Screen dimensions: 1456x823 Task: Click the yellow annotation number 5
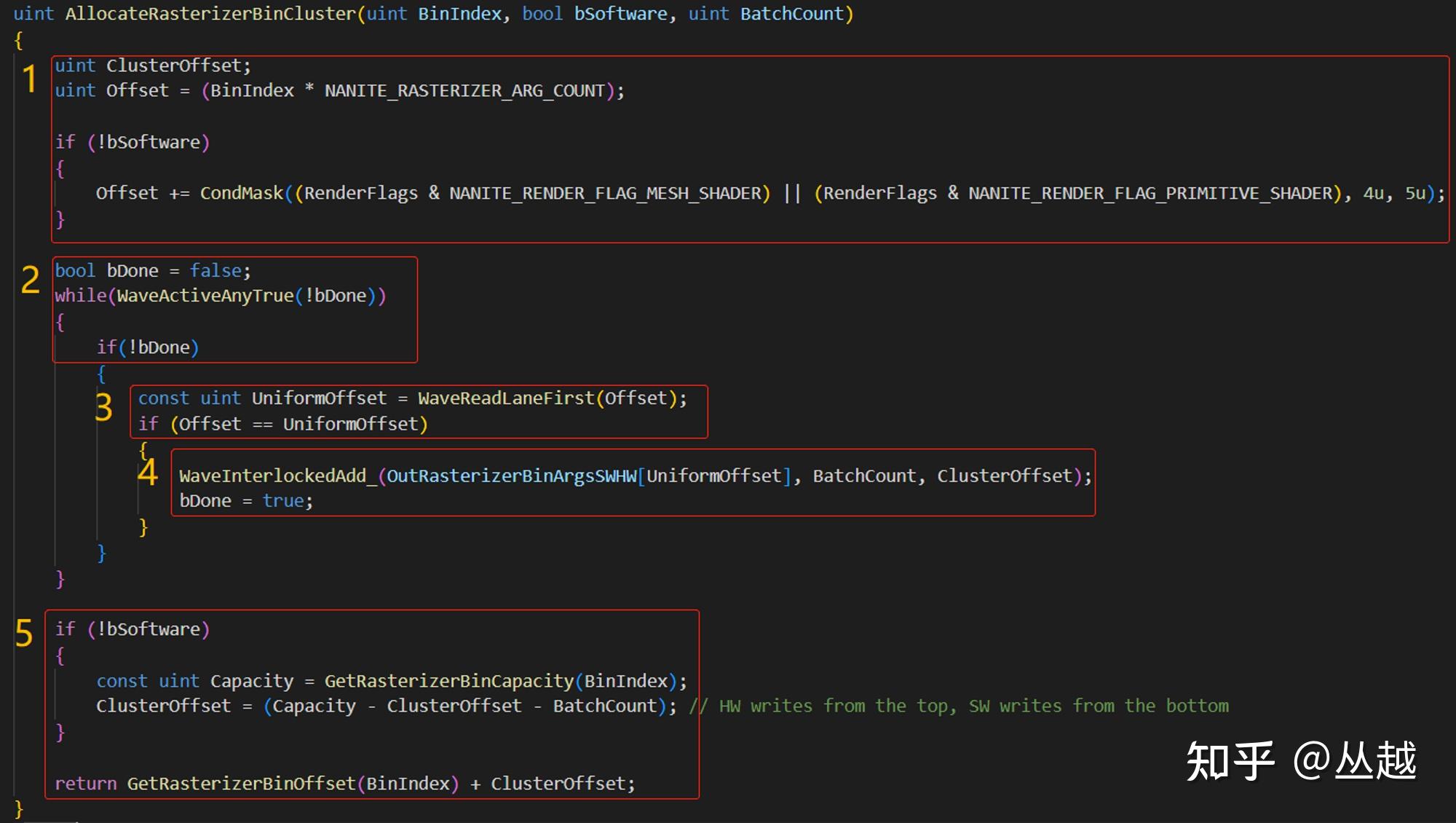(x=24, y=633)
